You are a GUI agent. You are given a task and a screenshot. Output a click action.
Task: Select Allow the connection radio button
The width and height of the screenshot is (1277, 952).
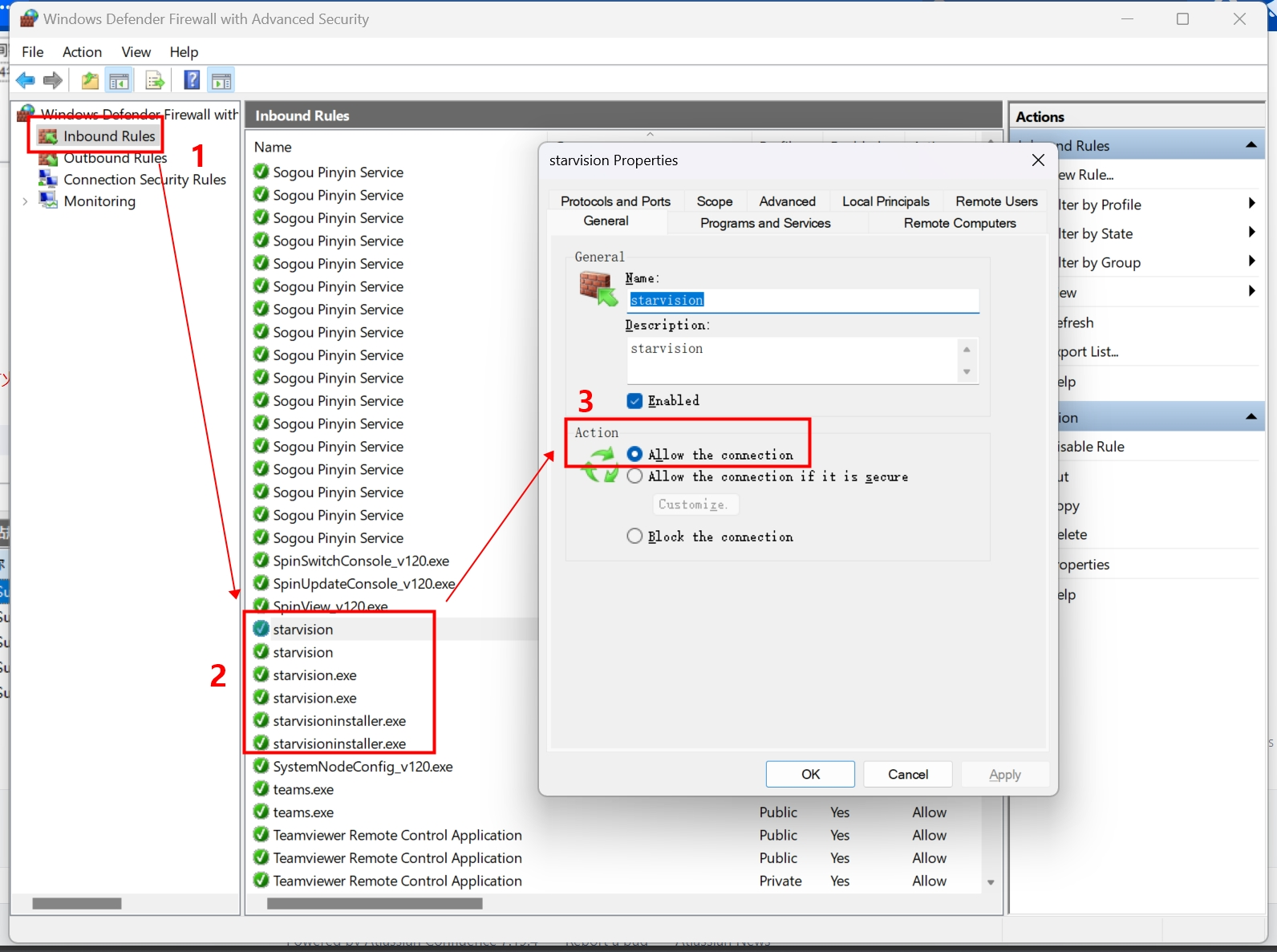pos(634,454)
